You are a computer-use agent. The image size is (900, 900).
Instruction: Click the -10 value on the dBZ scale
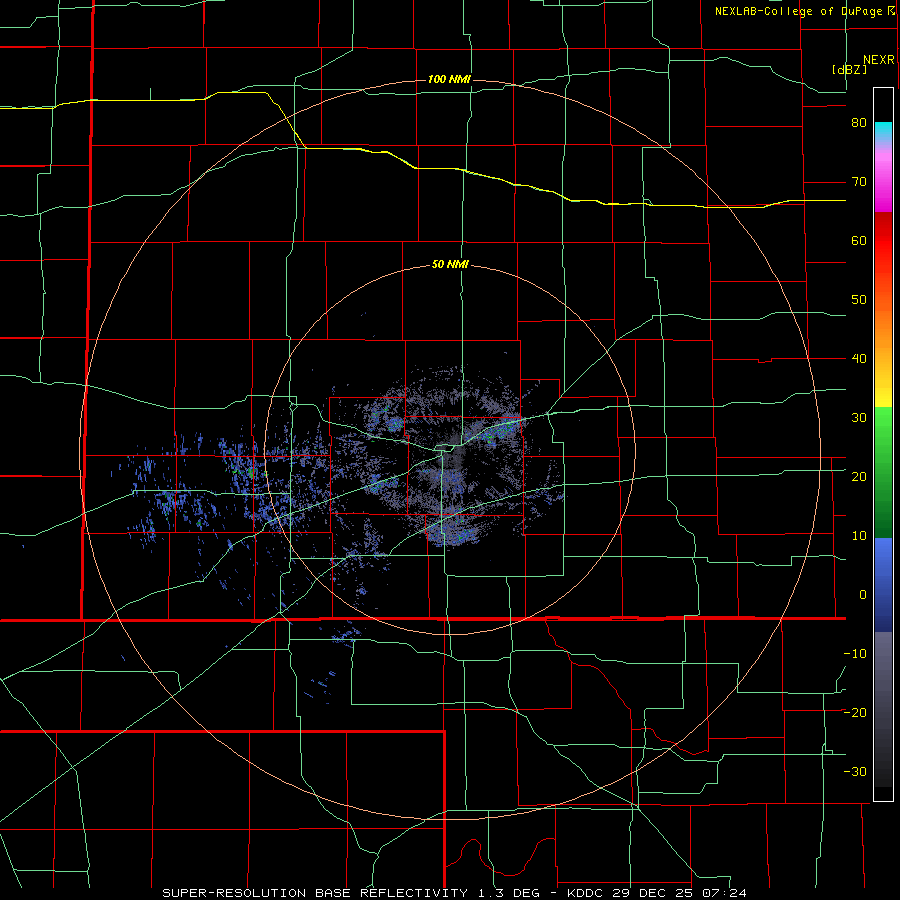855,654
